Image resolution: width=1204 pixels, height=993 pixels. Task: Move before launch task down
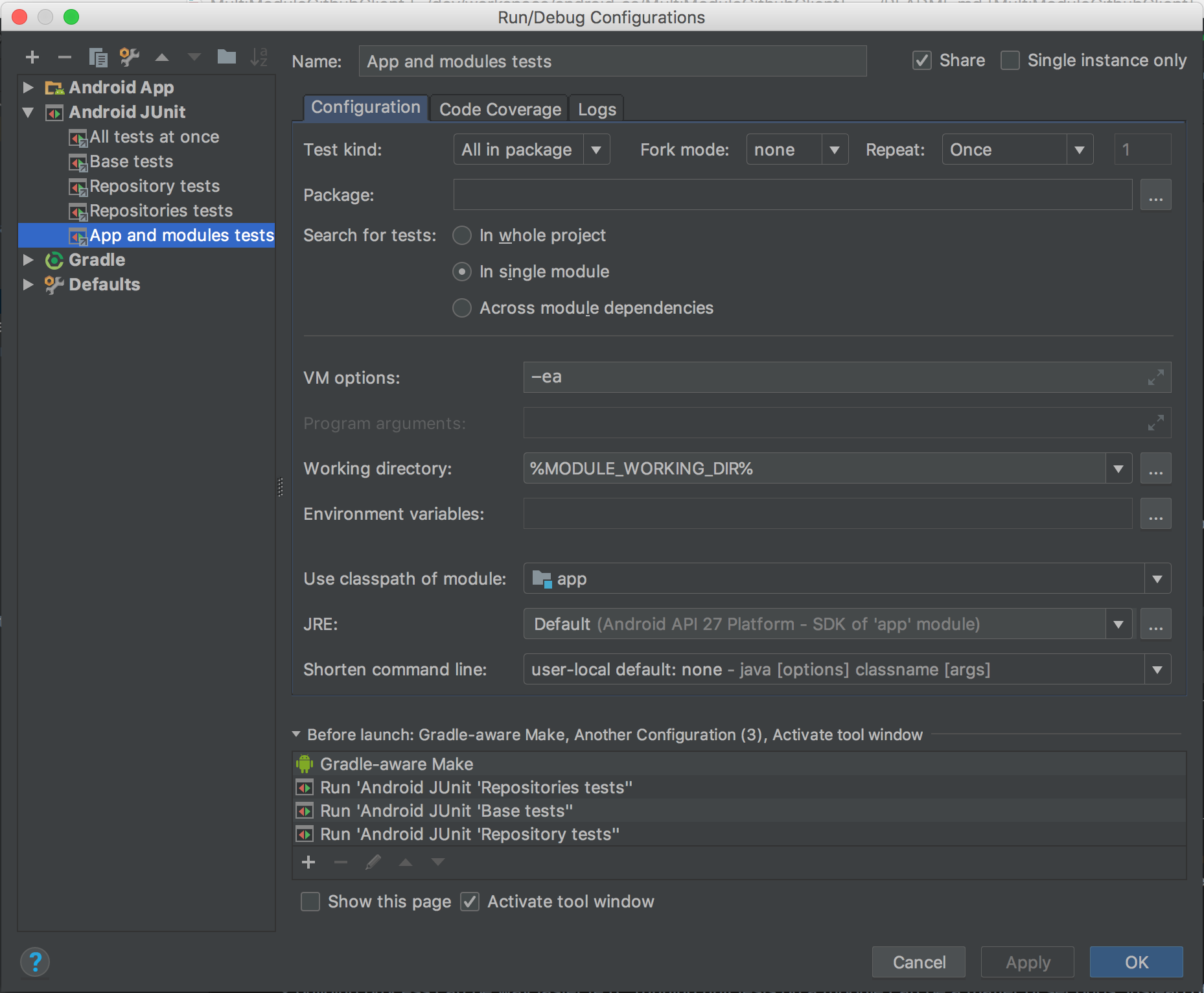pyautogui.click(x=438, y=862)
